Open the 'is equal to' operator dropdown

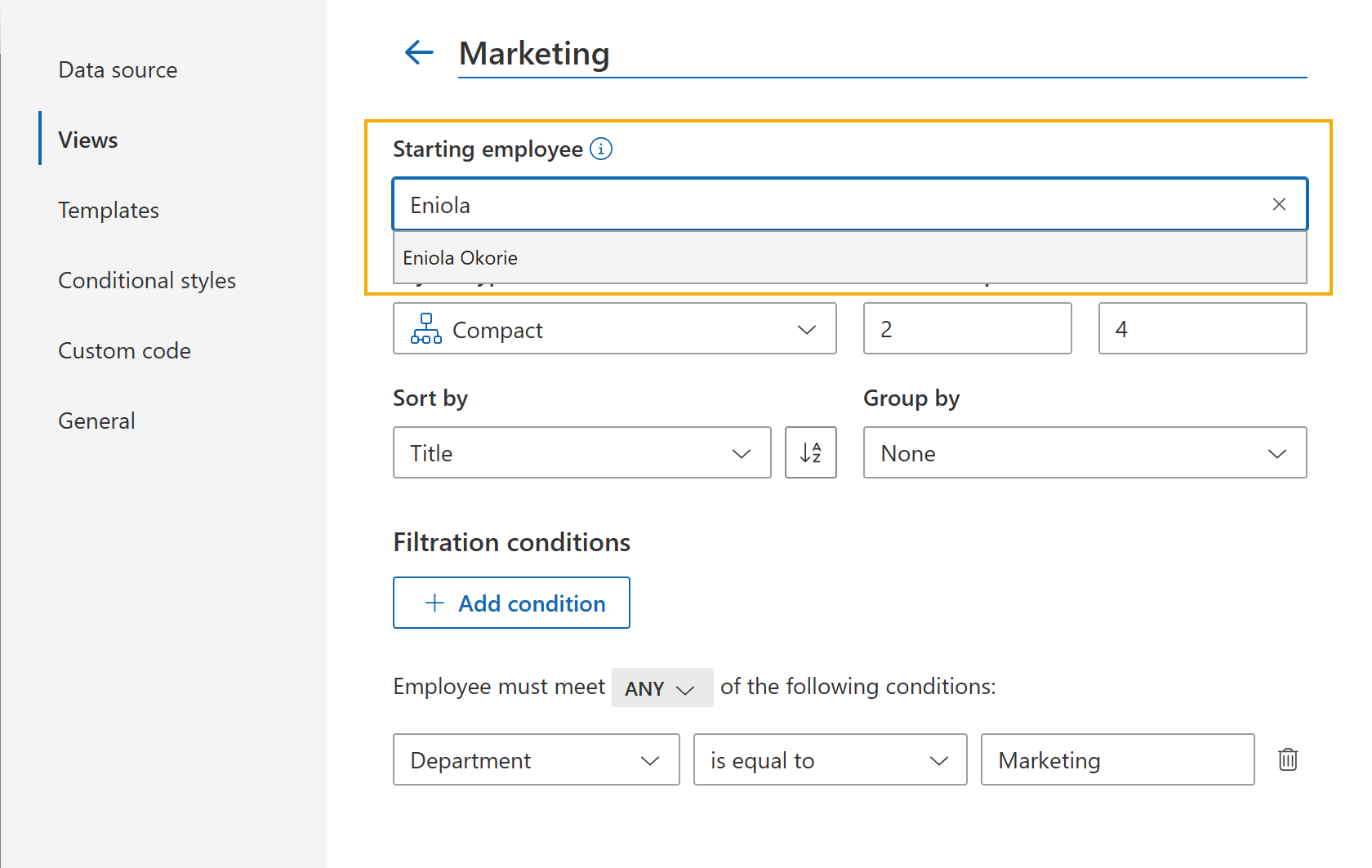[830, 759]
